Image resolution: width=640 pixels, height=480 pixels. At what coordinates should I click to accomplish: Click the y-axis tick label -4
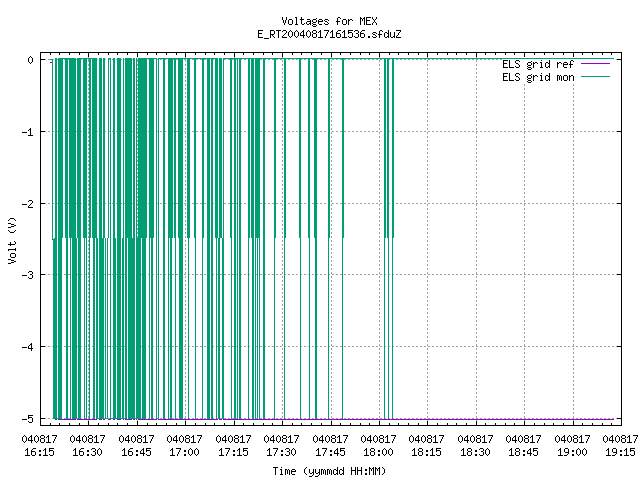point(28,347)
